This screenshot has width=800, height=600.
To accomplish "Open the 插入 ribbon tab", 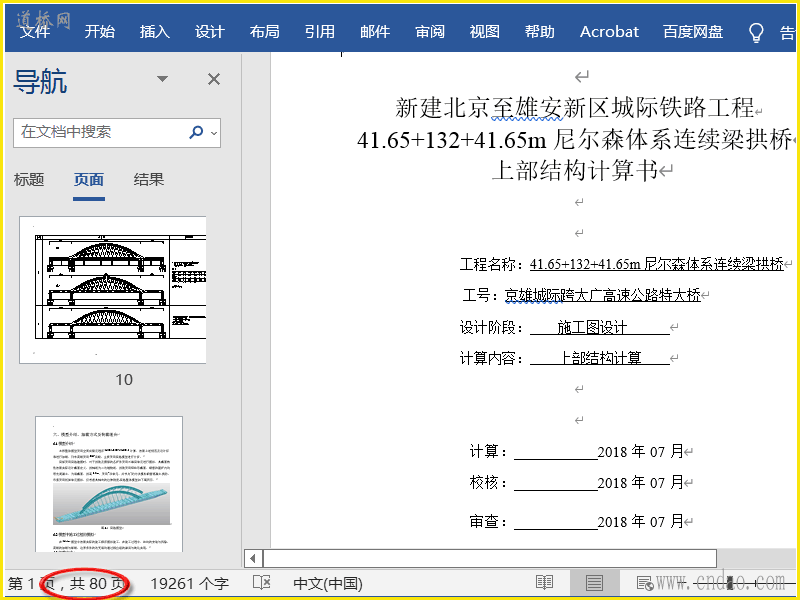I will pyautogui.click(x=155, y=32).
